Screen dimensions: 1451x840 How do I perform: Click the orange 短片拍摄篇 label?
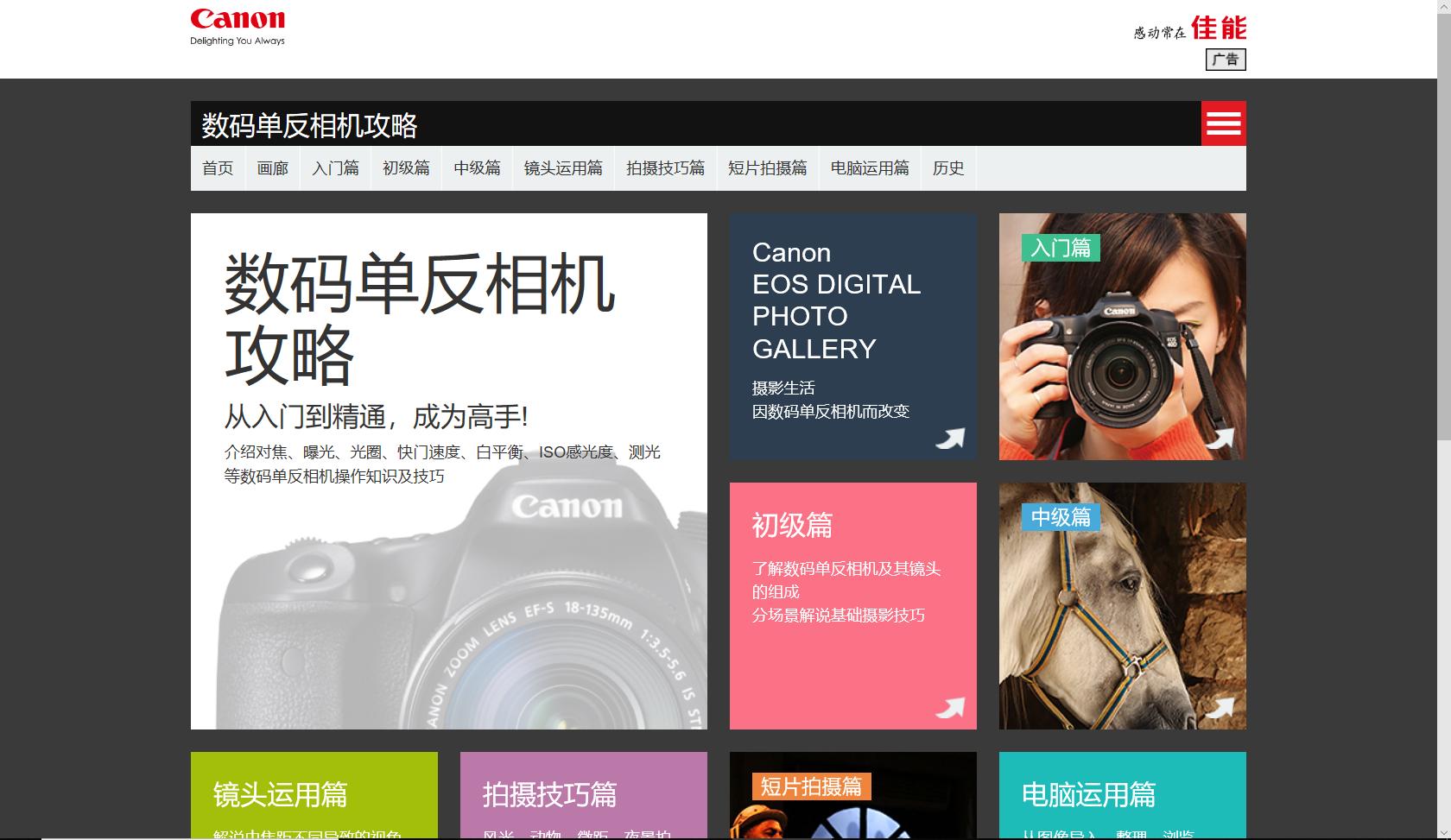[812, 786]
